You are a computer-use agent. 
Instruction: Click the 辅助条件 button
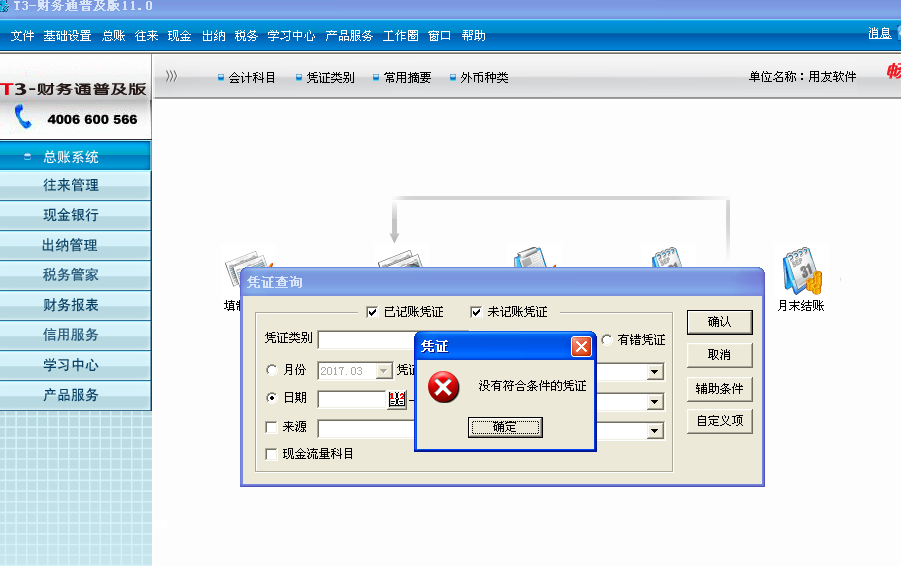click(719, 388)
